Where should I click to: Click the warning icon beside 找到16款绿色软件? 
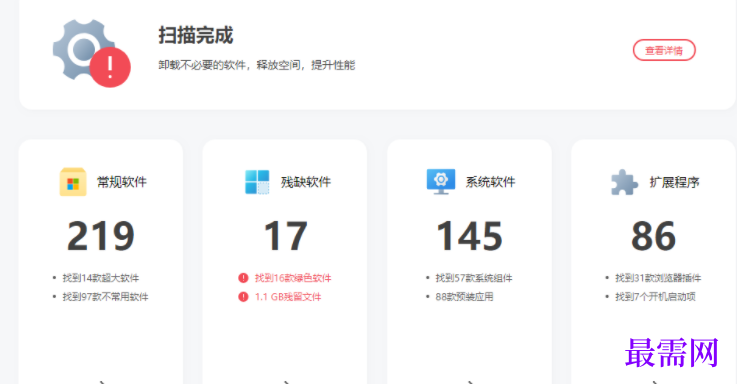[x=243, y=278]
